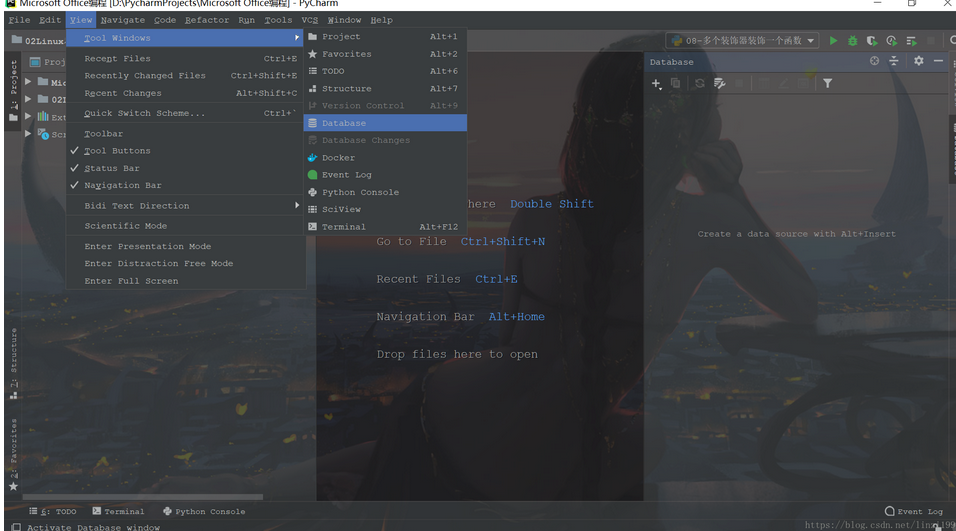The image size is (956, 531).
Task: Open the Window menu
Action: tap(344, 20)
